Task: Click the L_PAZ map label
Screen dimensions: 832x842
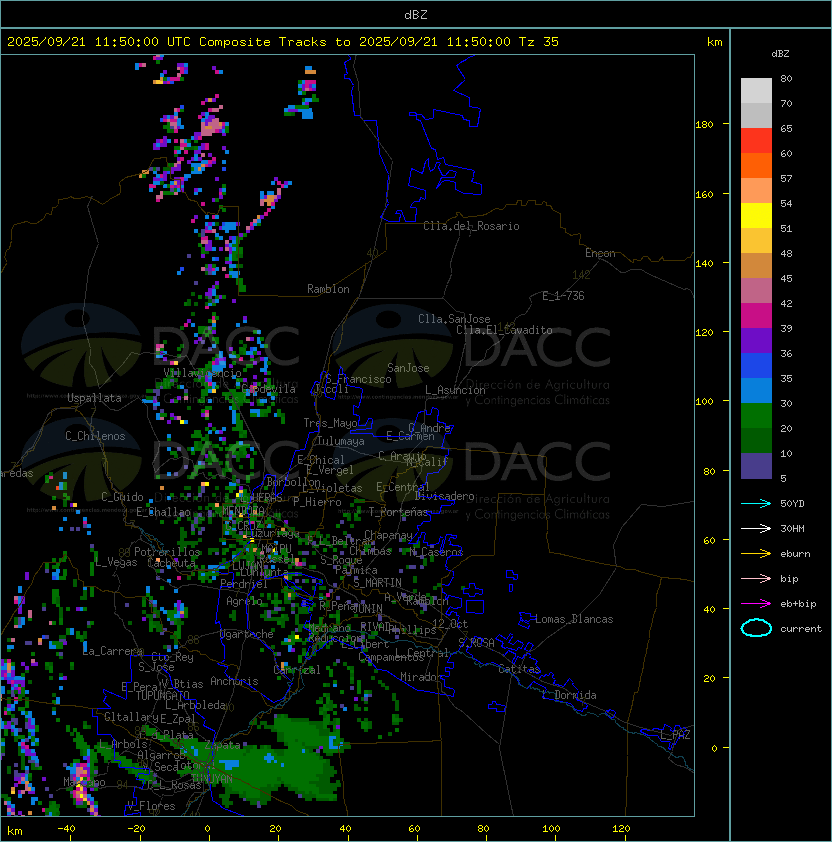Action: (675, 734)
